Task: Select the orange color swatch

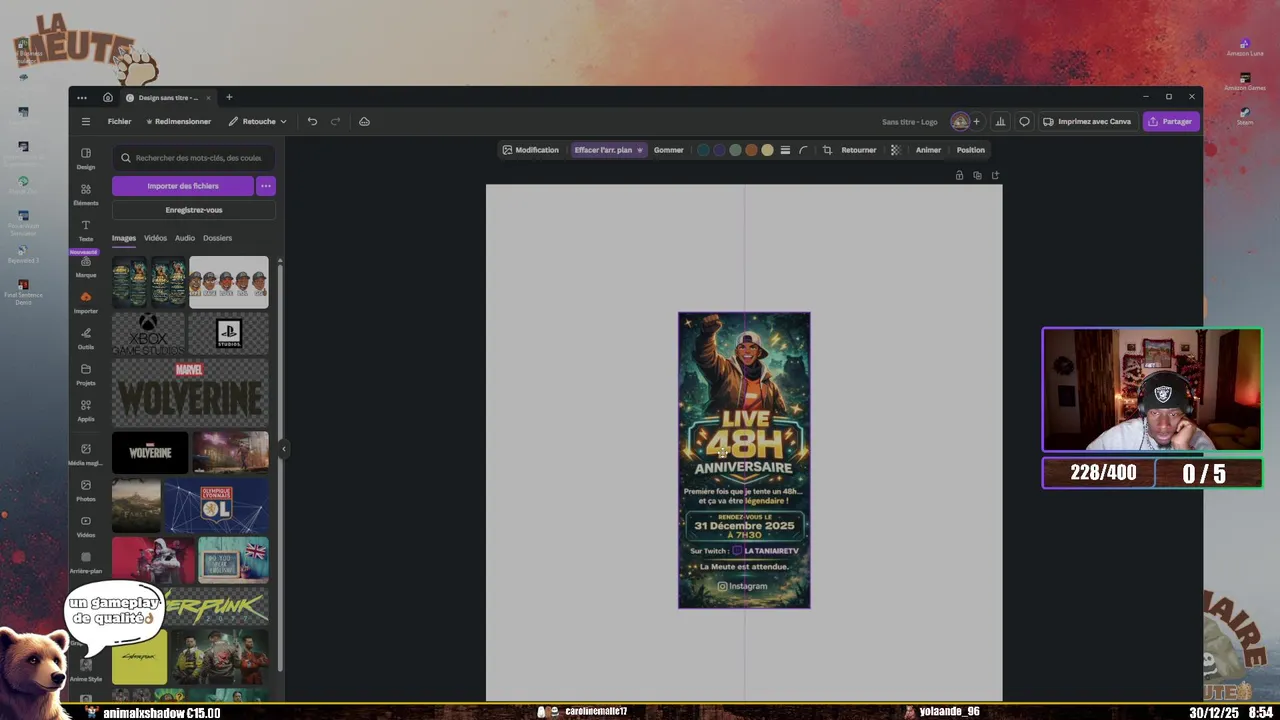Action: [x=751, y=150]
